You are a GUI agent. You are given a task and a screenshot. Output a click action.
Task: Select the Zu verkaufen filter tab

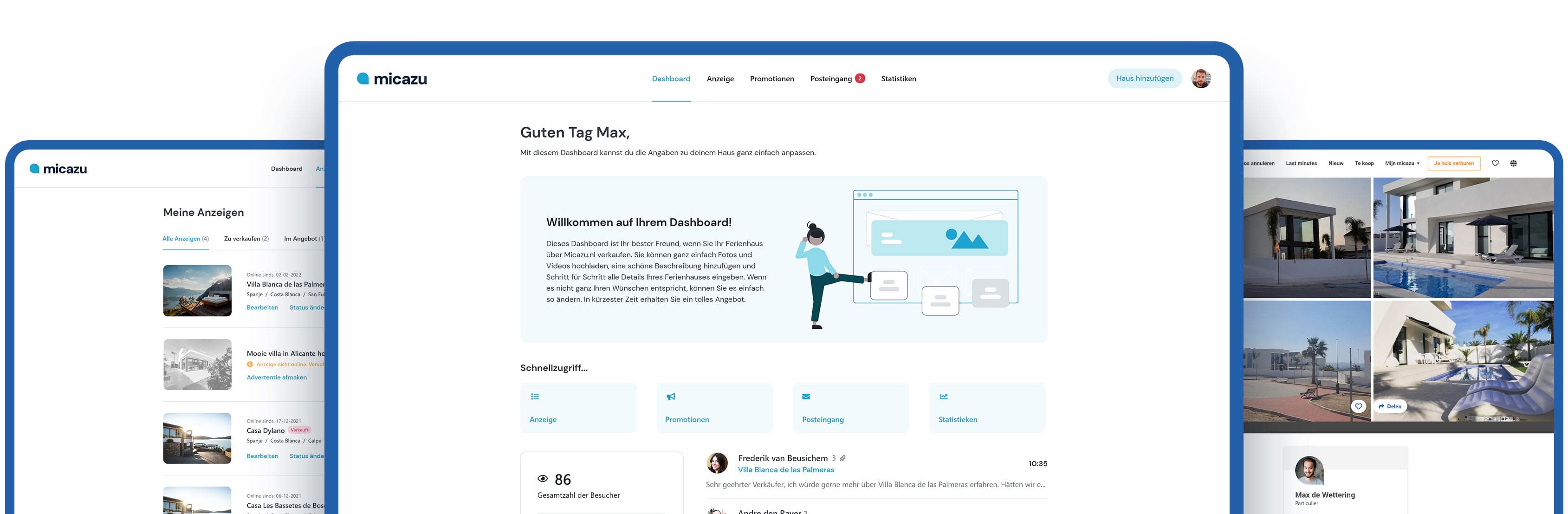click(246, 239)
